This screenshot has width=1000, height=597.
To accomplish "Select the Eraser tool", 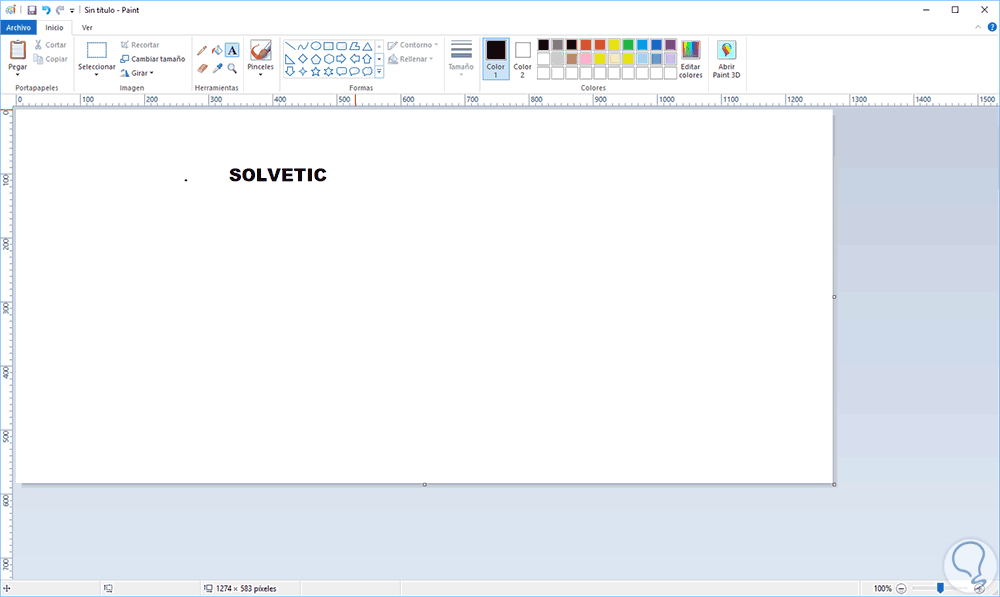I will pyautogui.click(x=202, y=68).
